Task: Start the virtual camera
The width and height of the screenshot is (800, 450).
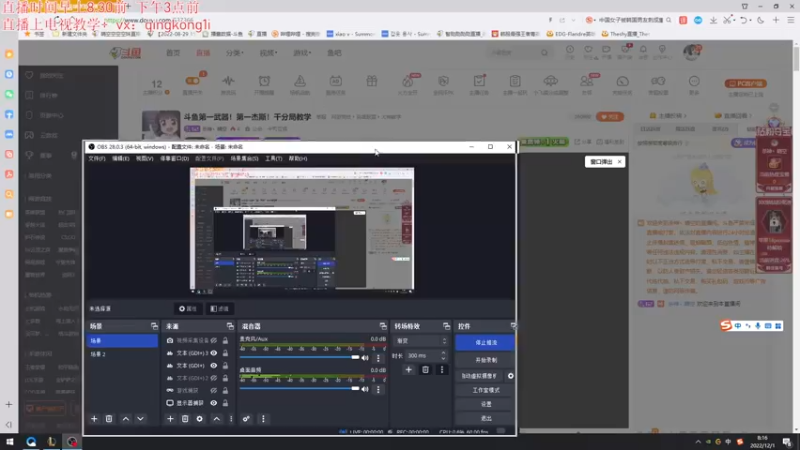Action: pyautogui.click(x=480, y=376)
